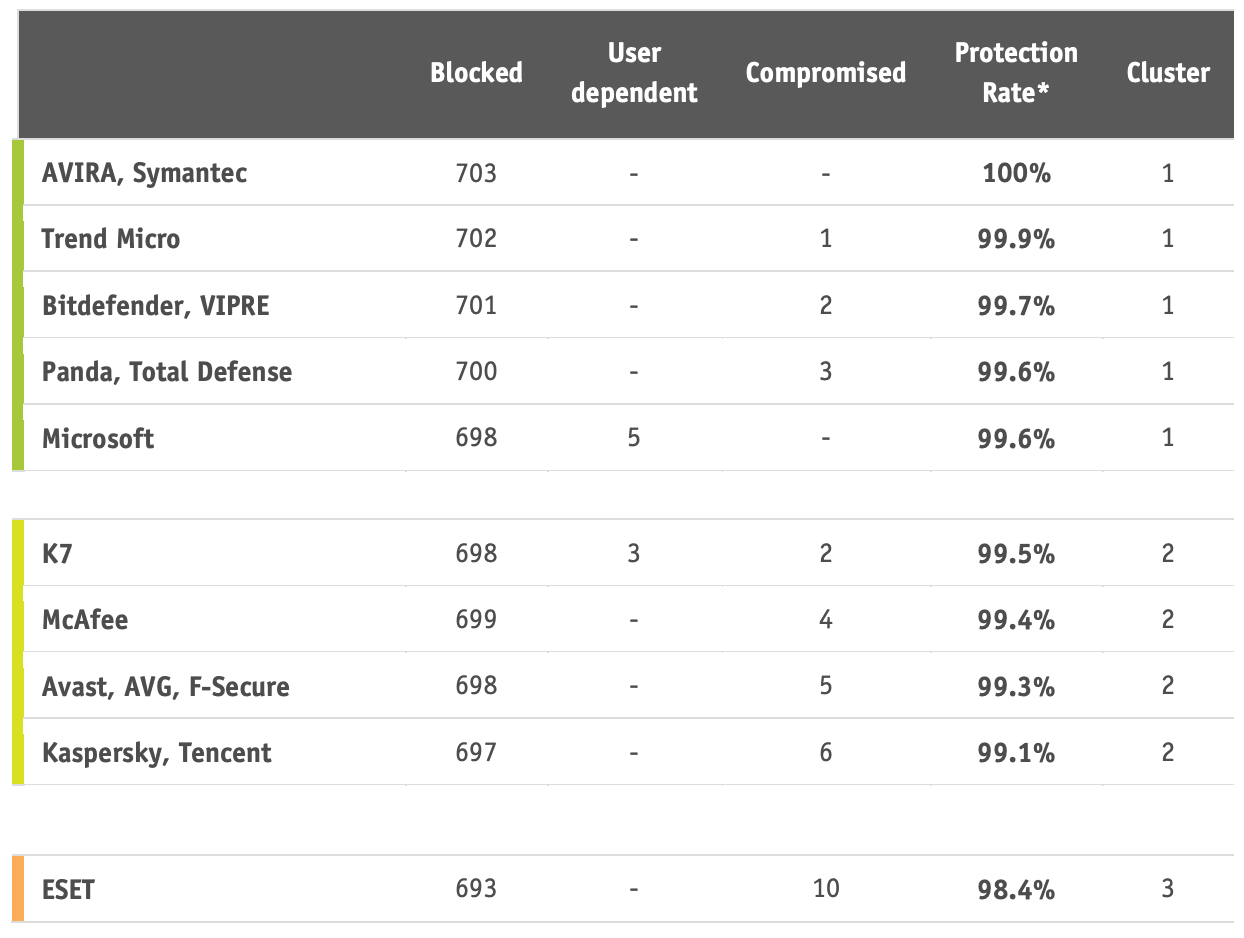Click the Blocked column header
Image resolution: width=1244 pixels, height=938 pixels.
[476, 73]
